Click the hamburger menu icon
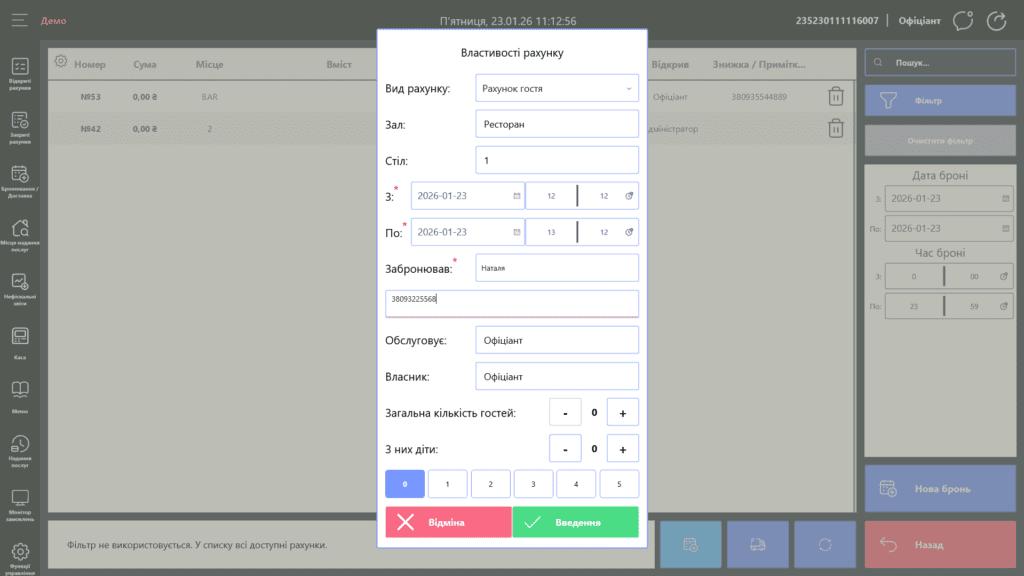This screenshot has width=1024, height=576. tap(20, 20)
